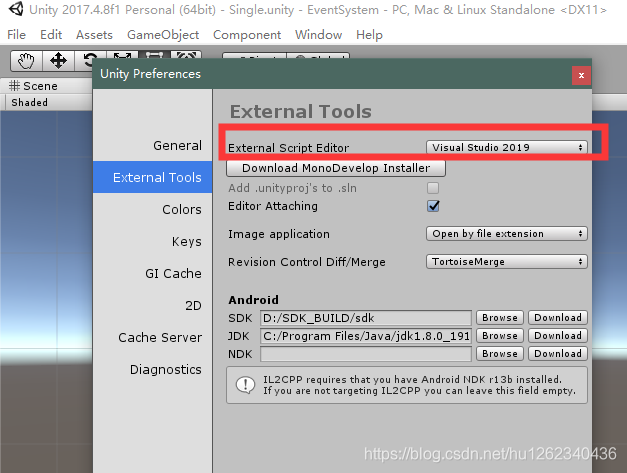627x473 pixels.
Task: Select Diagnostics preferences section
Action: 153,369
